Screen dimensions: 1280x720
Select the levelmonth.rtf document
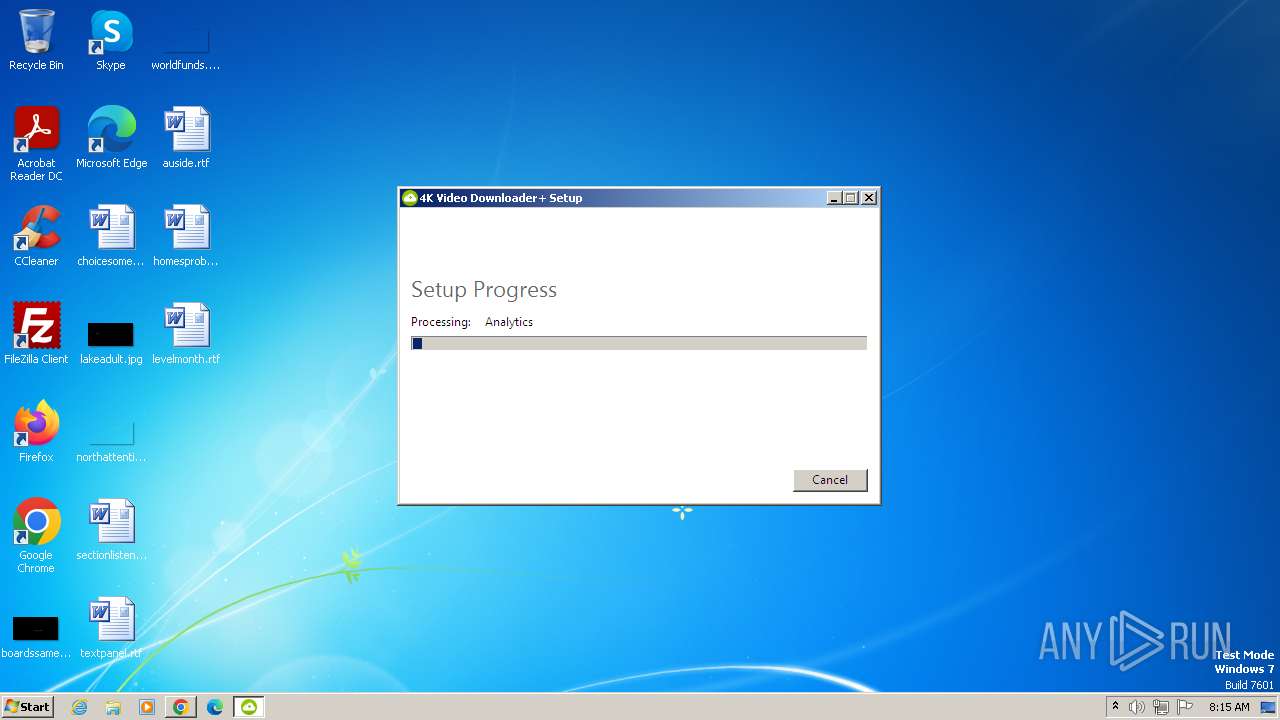pos(186,334)
